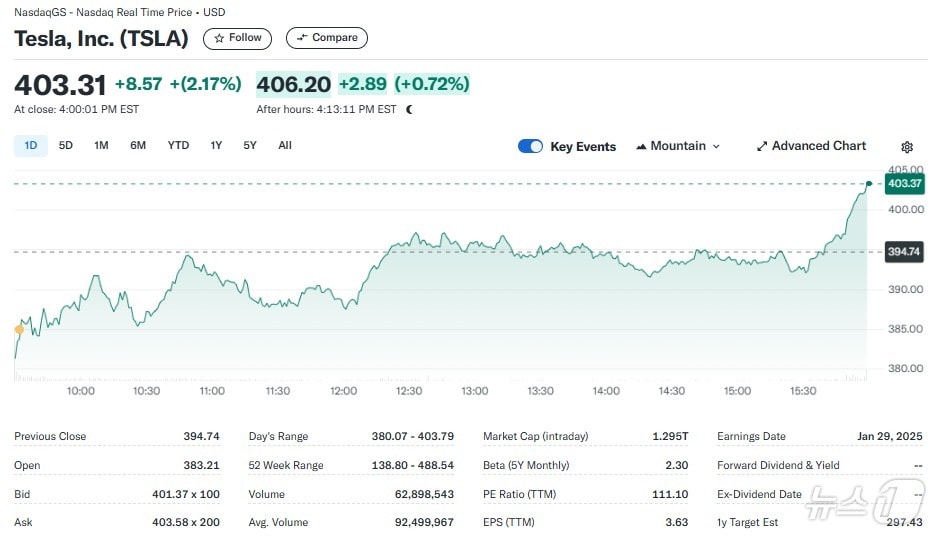Switch to the 5D time range
Image resolution: width=935 pixels, height=536 pixels.
66,146
